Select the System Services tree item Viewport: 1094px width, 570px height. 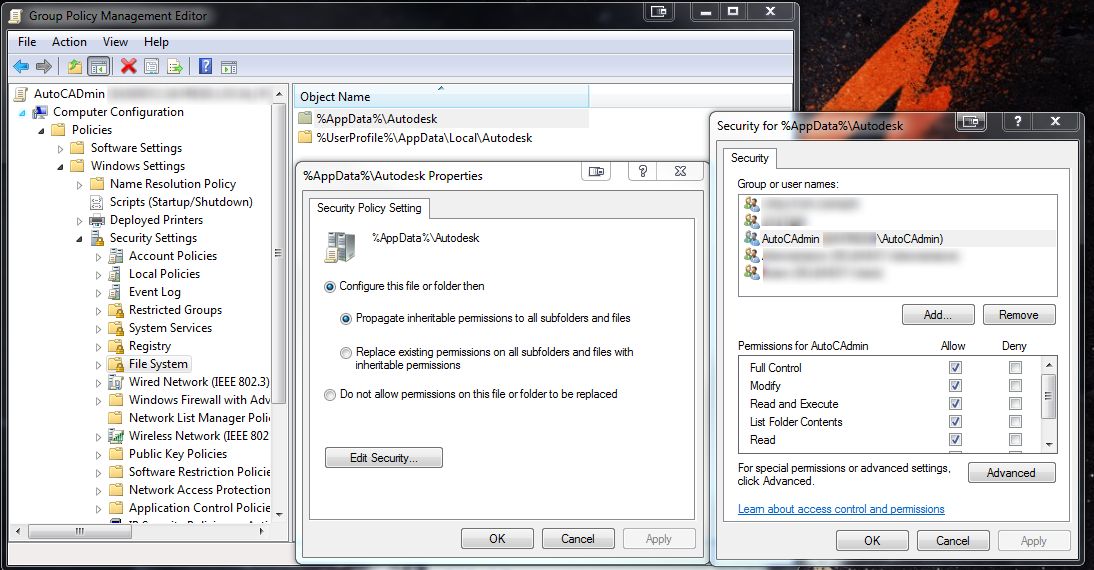170,328
